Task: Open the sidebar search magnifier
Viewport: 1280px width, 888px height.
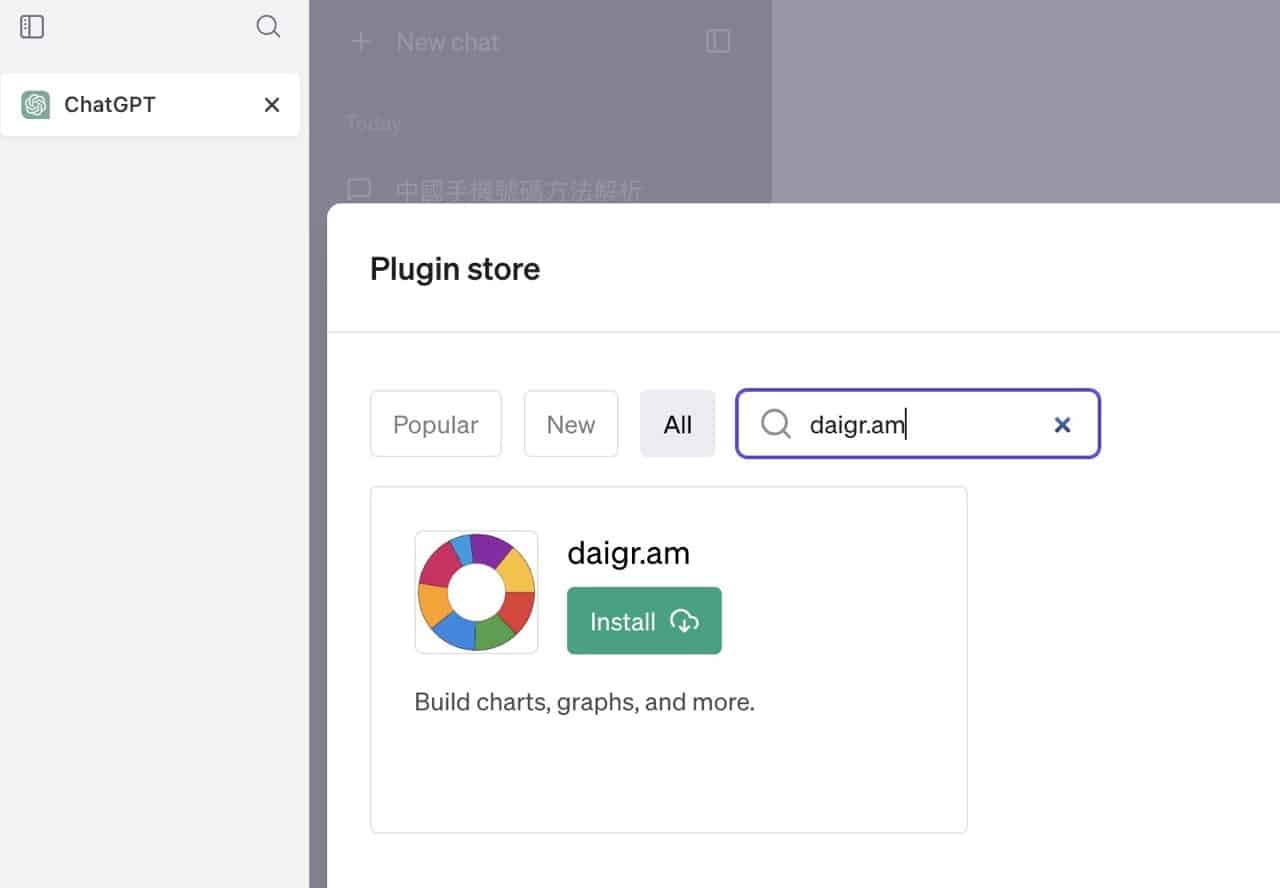Action: (268, 27)
